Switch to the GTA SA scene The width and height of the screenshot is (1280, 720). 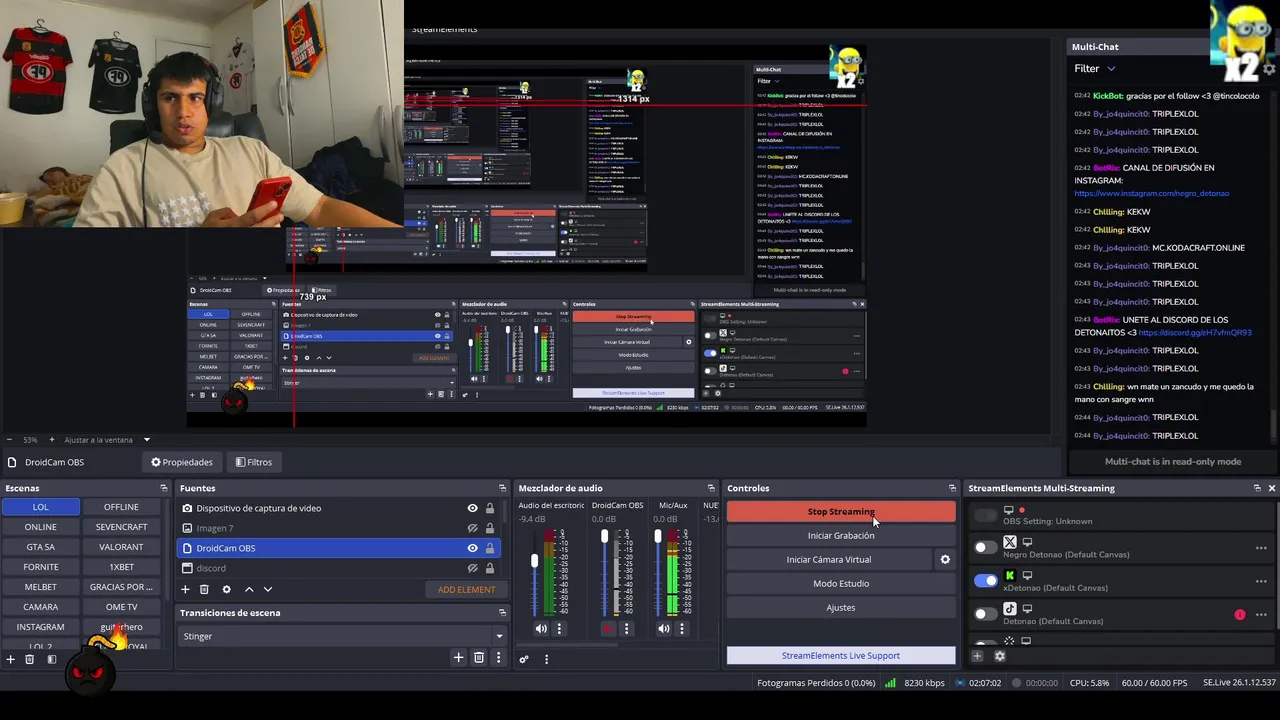pyautogui.click(x=40, y=547)
